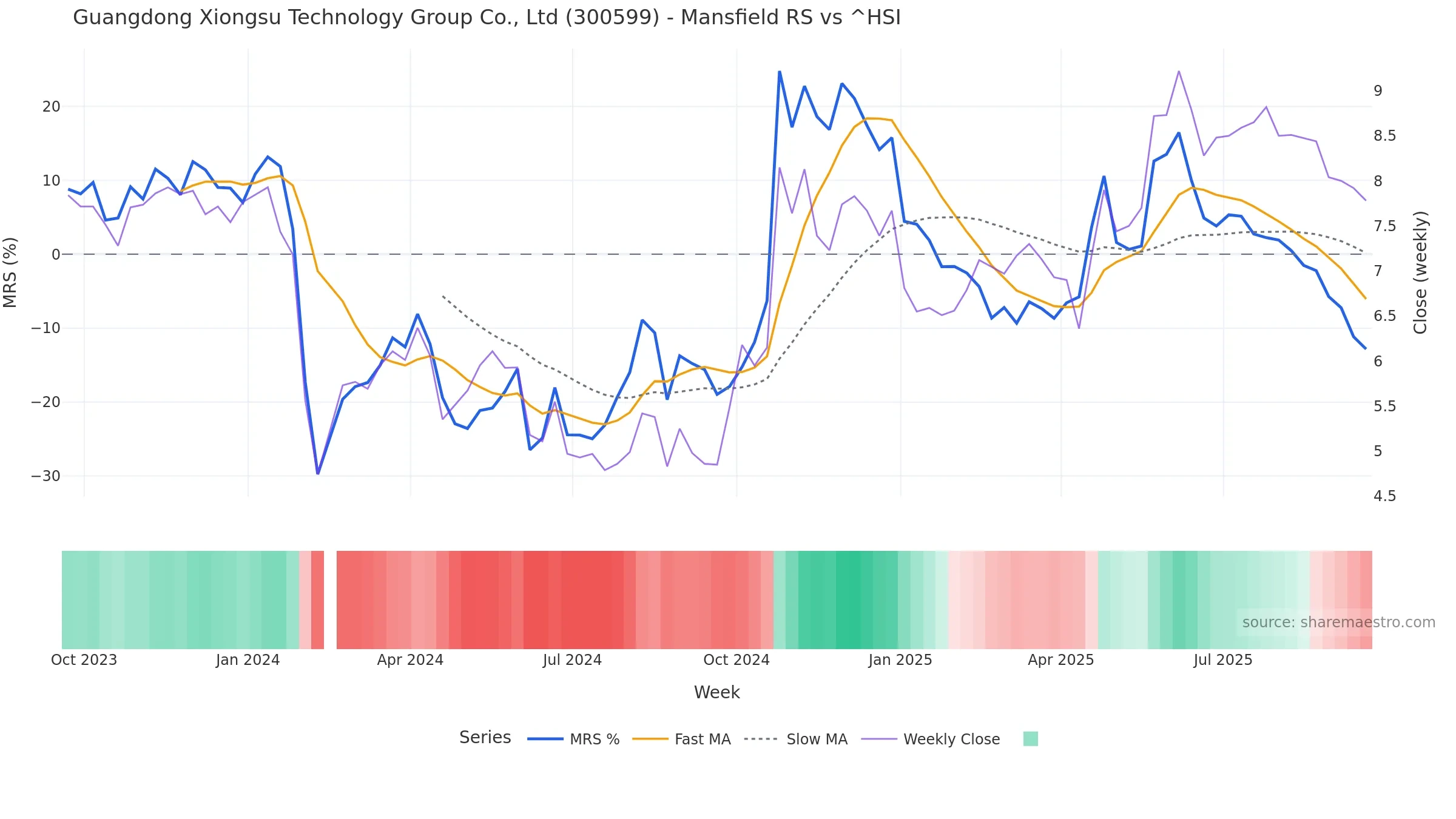Toggle Weekly Close legend entry
Image resolution: width=1456 pixels, height=819 pixels.
(931, 739)
